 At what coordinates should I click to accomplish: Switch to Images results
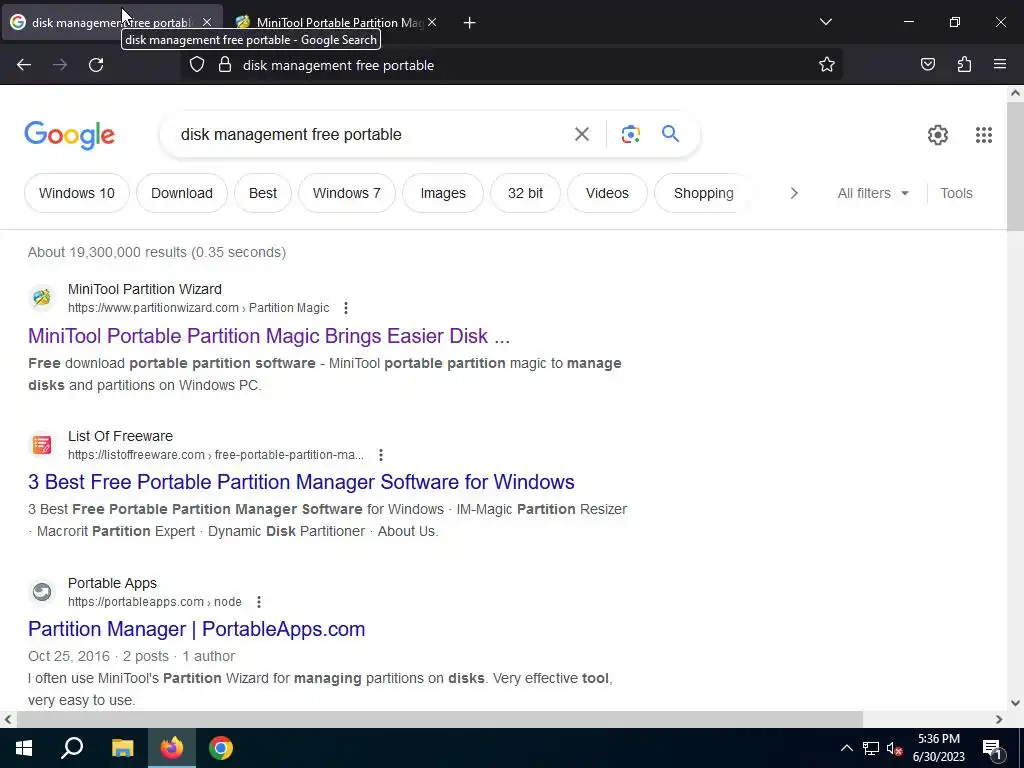coord(443,193)
